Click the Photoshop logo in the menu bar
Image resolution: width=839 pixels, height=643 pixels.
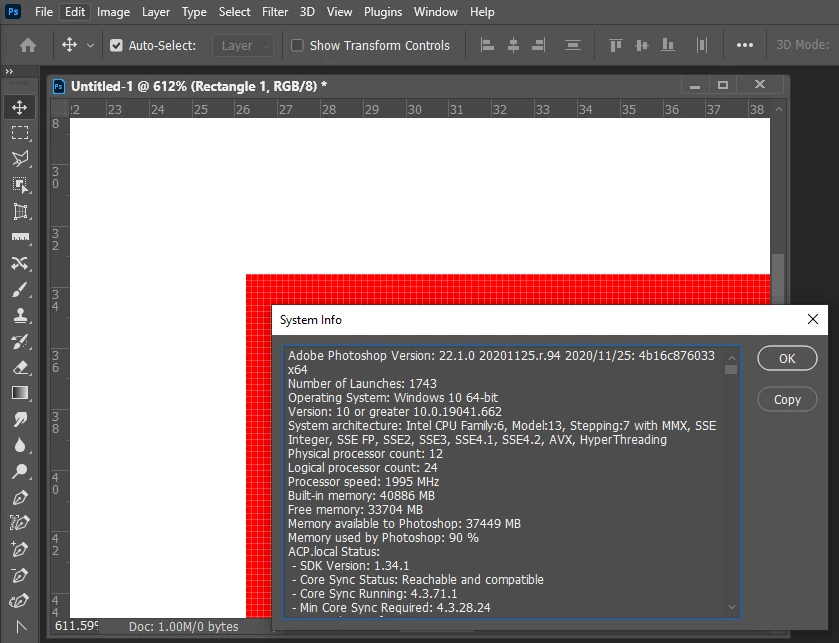pos(13,11)
